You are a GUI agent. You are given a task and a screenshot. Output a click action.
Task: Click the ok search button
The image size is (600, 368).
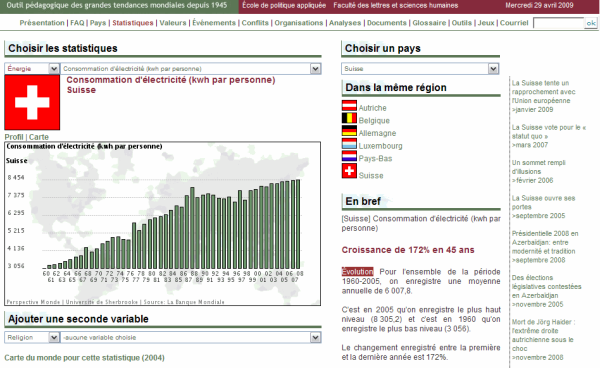(591, 23)
